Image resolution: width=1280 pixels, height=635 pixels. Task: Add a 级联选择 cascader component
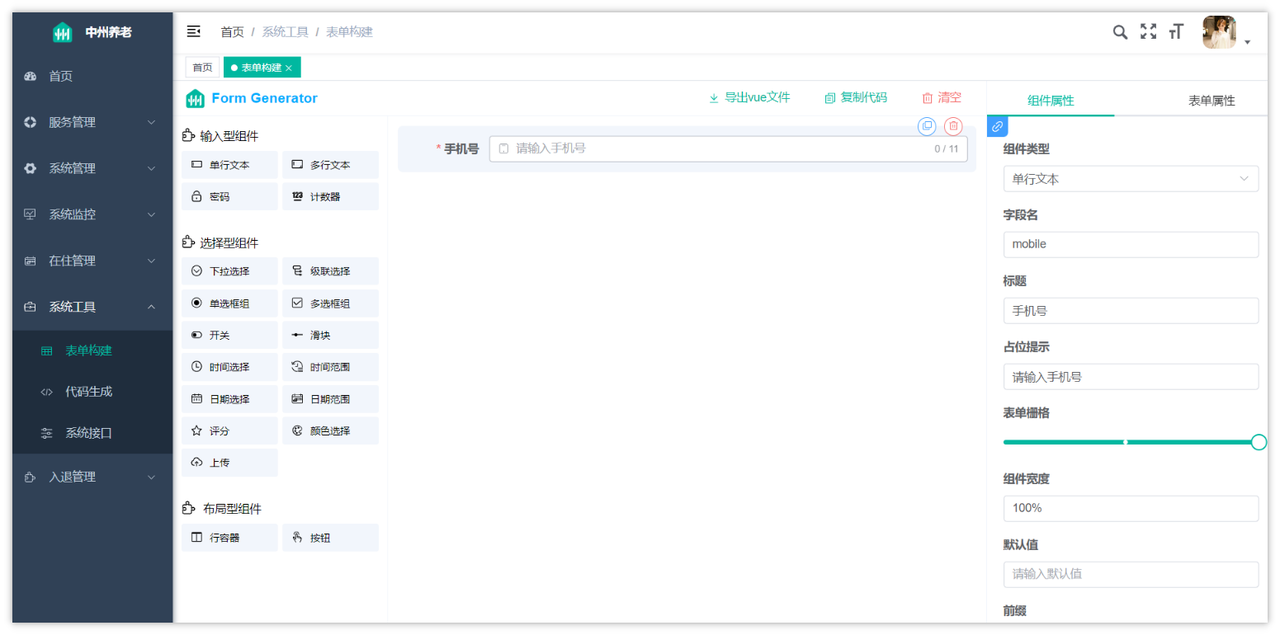point(330,271)
